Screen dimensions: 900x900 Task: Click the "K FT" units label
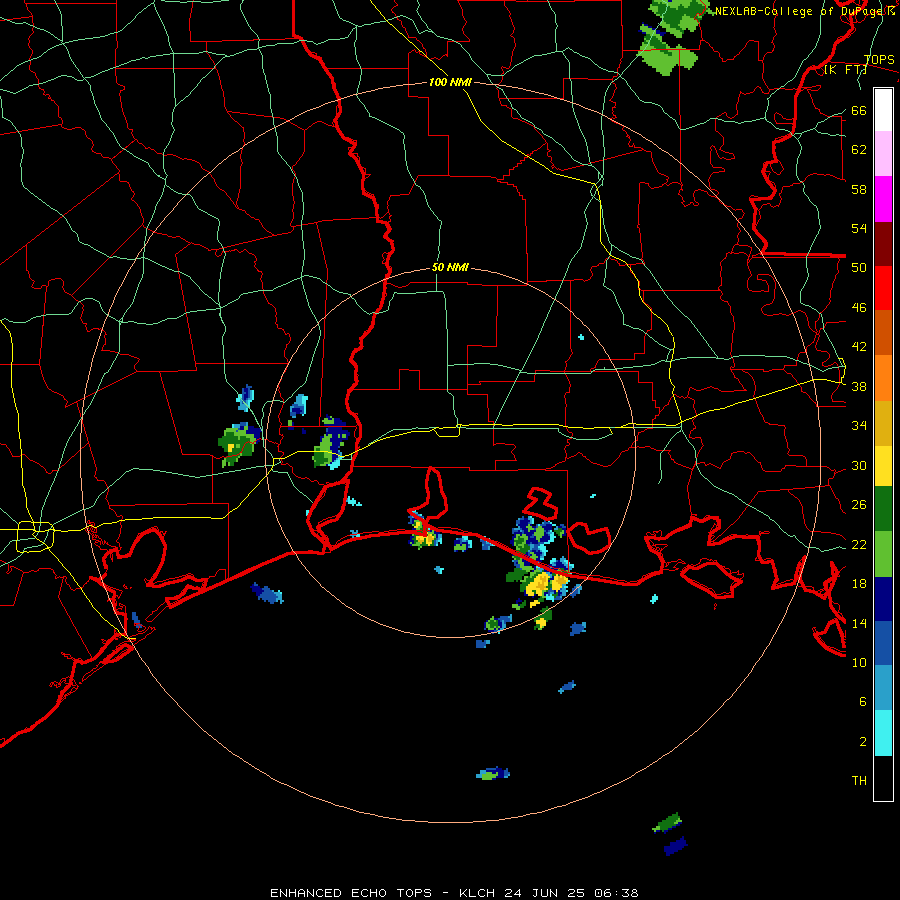(847, 70)
